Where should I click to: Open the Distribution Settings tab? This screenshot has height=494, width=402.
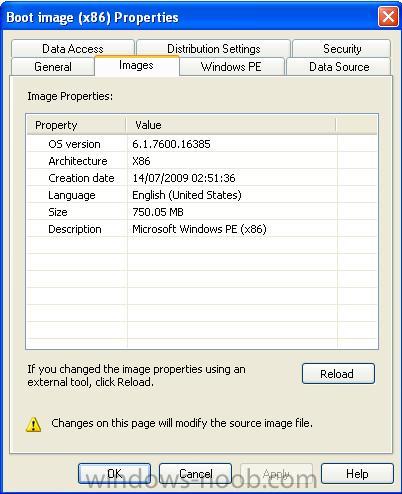213,49
